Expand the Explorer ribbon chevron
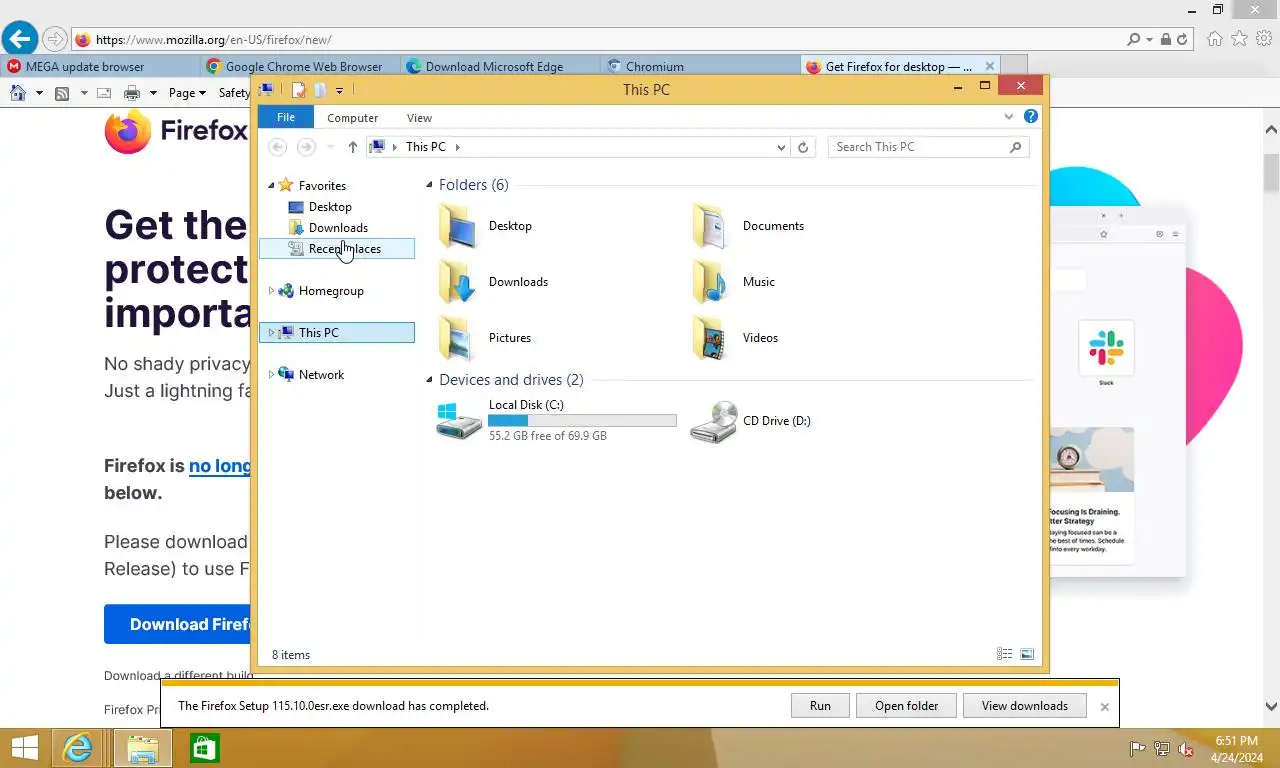 pyautogui.click(x=1008, y=117)
